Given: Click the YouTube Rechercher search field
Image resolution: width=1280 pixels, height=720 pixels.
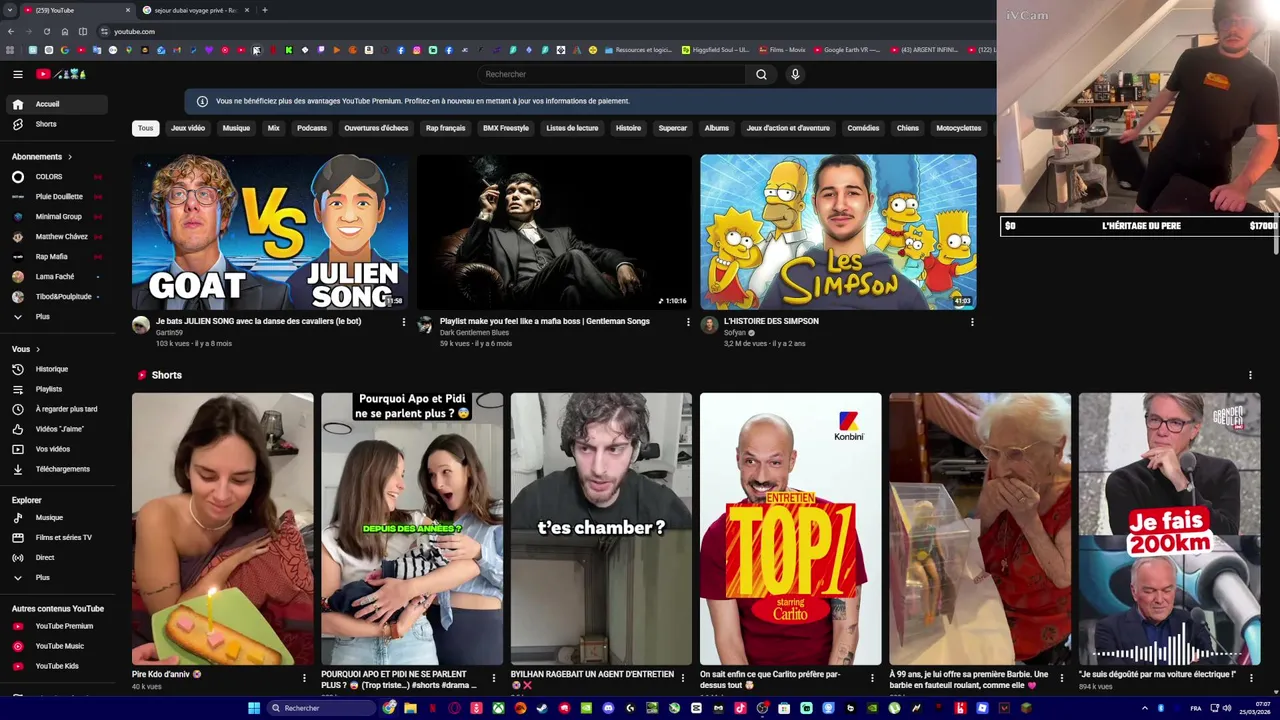Looking at the screenshot, I should [611, 74].
